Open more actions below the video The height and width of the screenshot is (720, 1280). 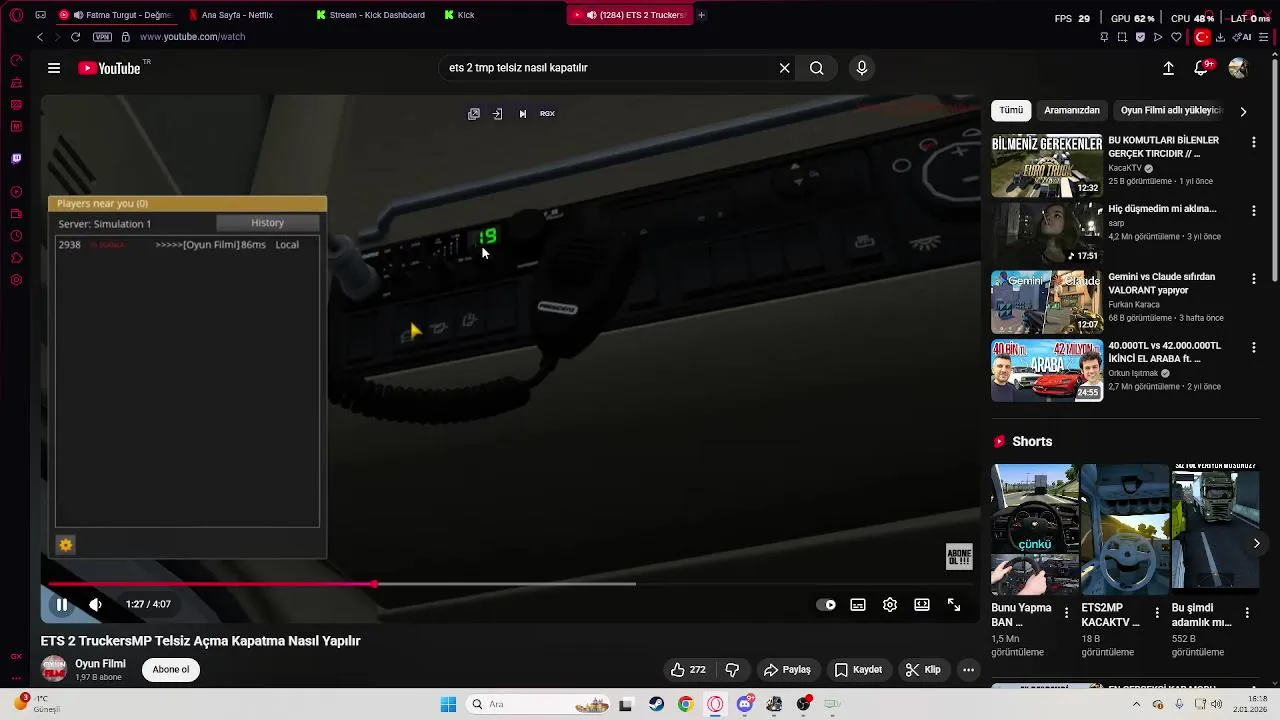click(968, 670)
